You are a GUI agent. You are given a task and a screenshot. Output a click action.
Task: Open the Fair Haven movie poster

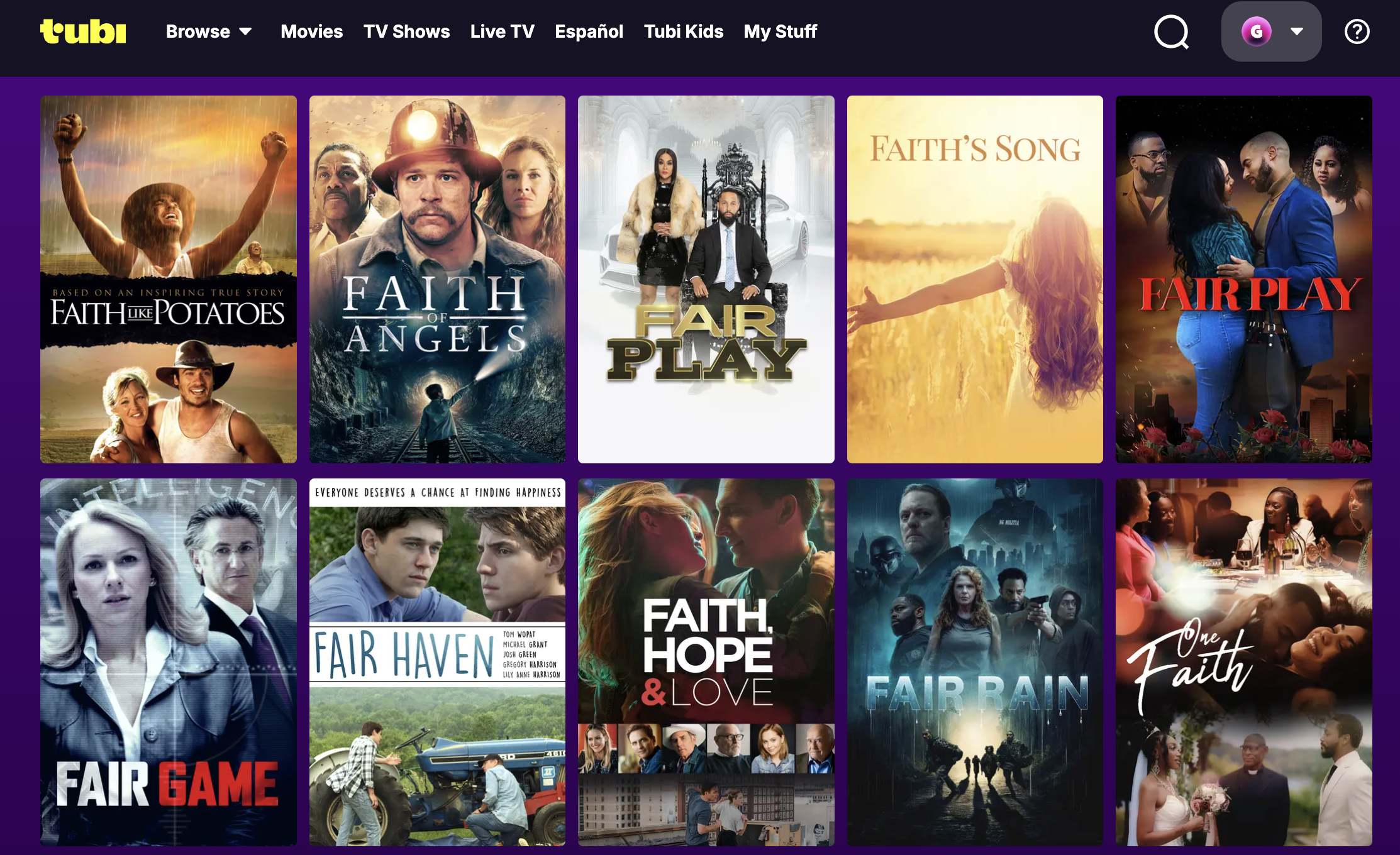pyautogui.click(x=437, y=661)
